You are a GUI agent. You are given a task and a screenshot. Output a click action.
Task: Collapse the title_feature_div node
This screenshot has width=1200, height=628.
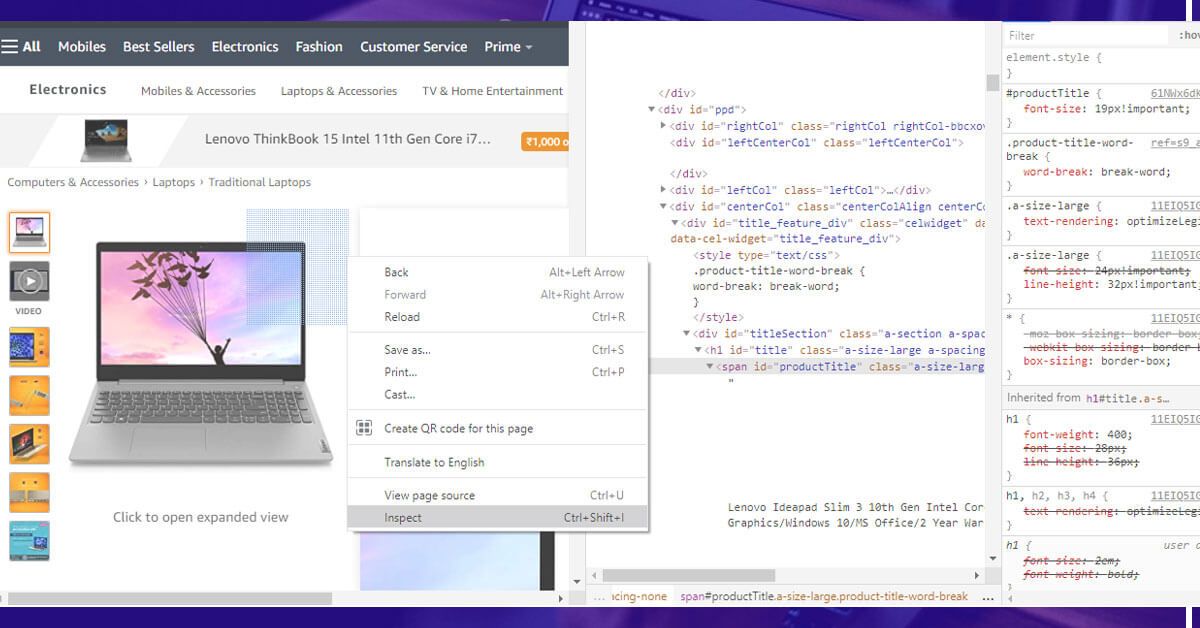(675, 223)
